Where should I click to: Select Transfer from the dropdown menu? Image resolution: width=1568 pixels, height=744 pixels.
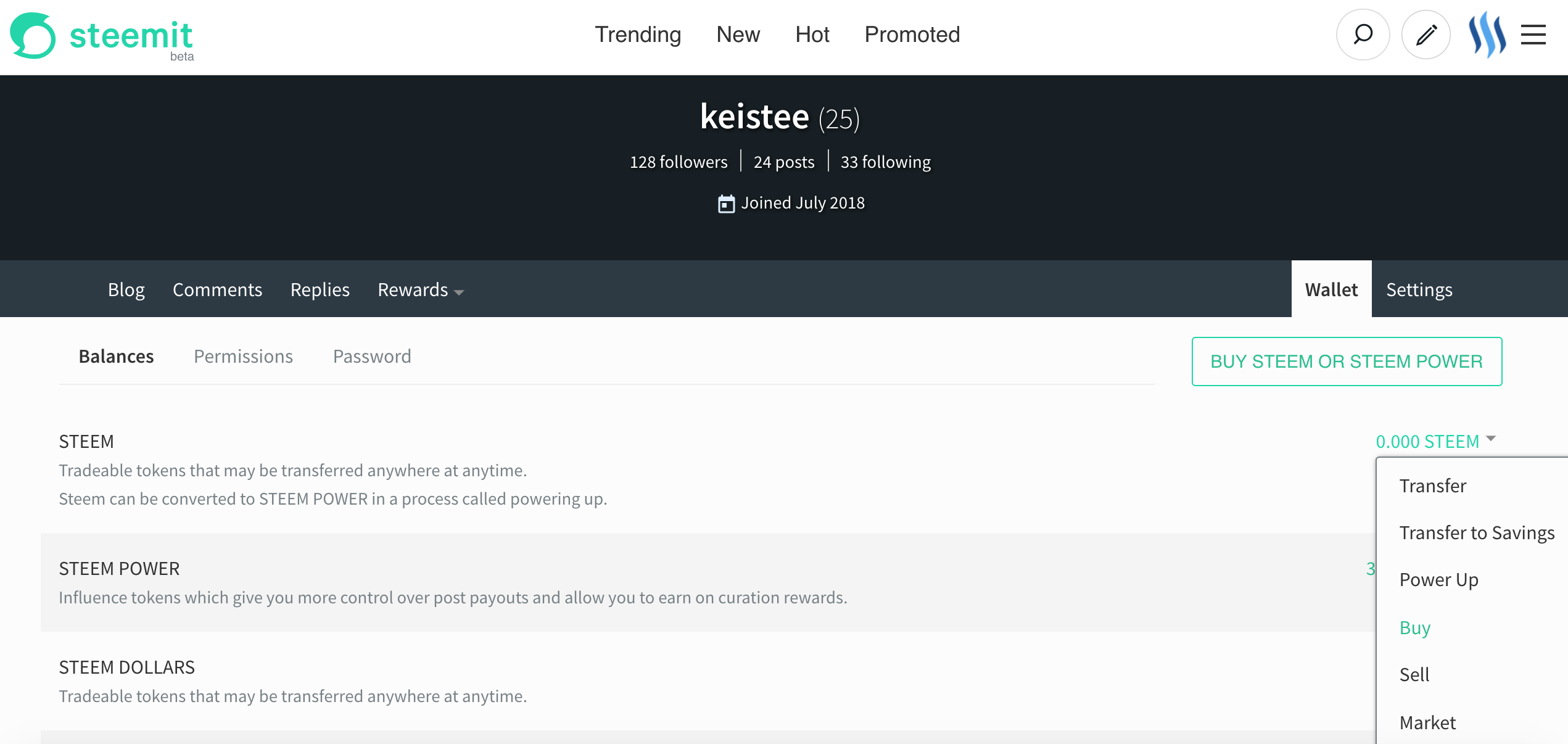(1432, 486)
